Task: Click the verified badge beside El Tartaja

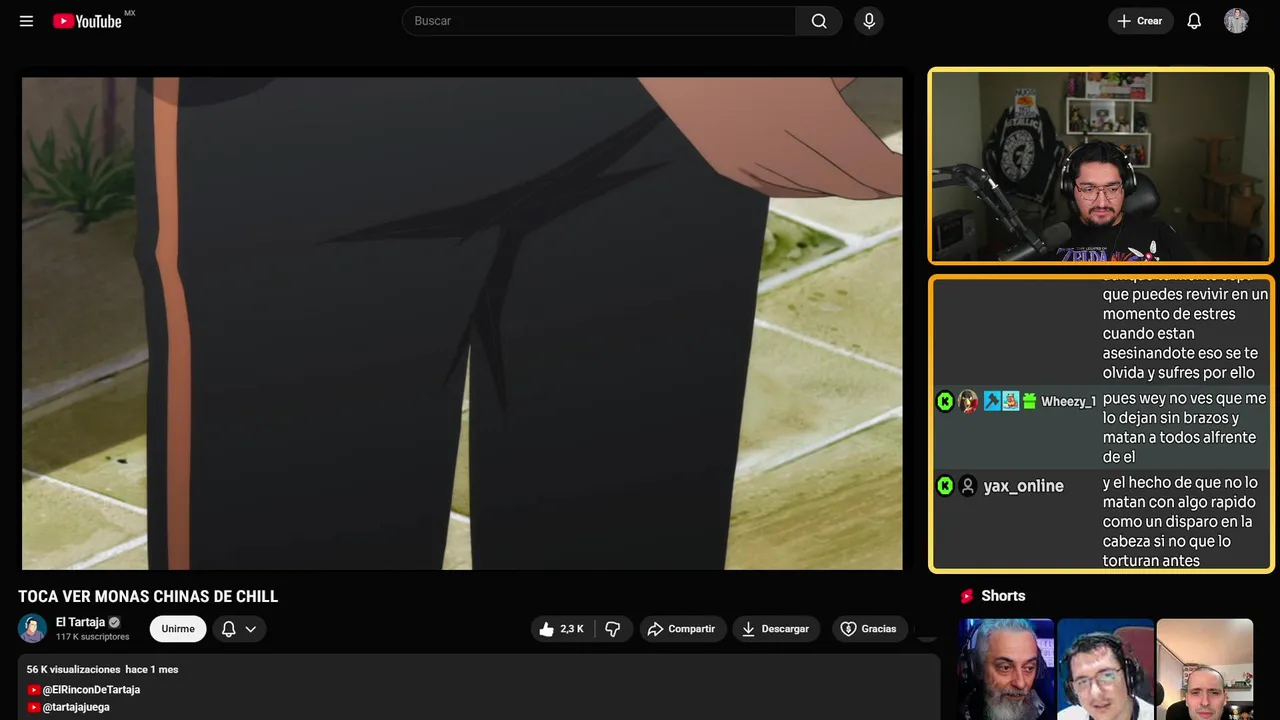Action: point(114,622)
